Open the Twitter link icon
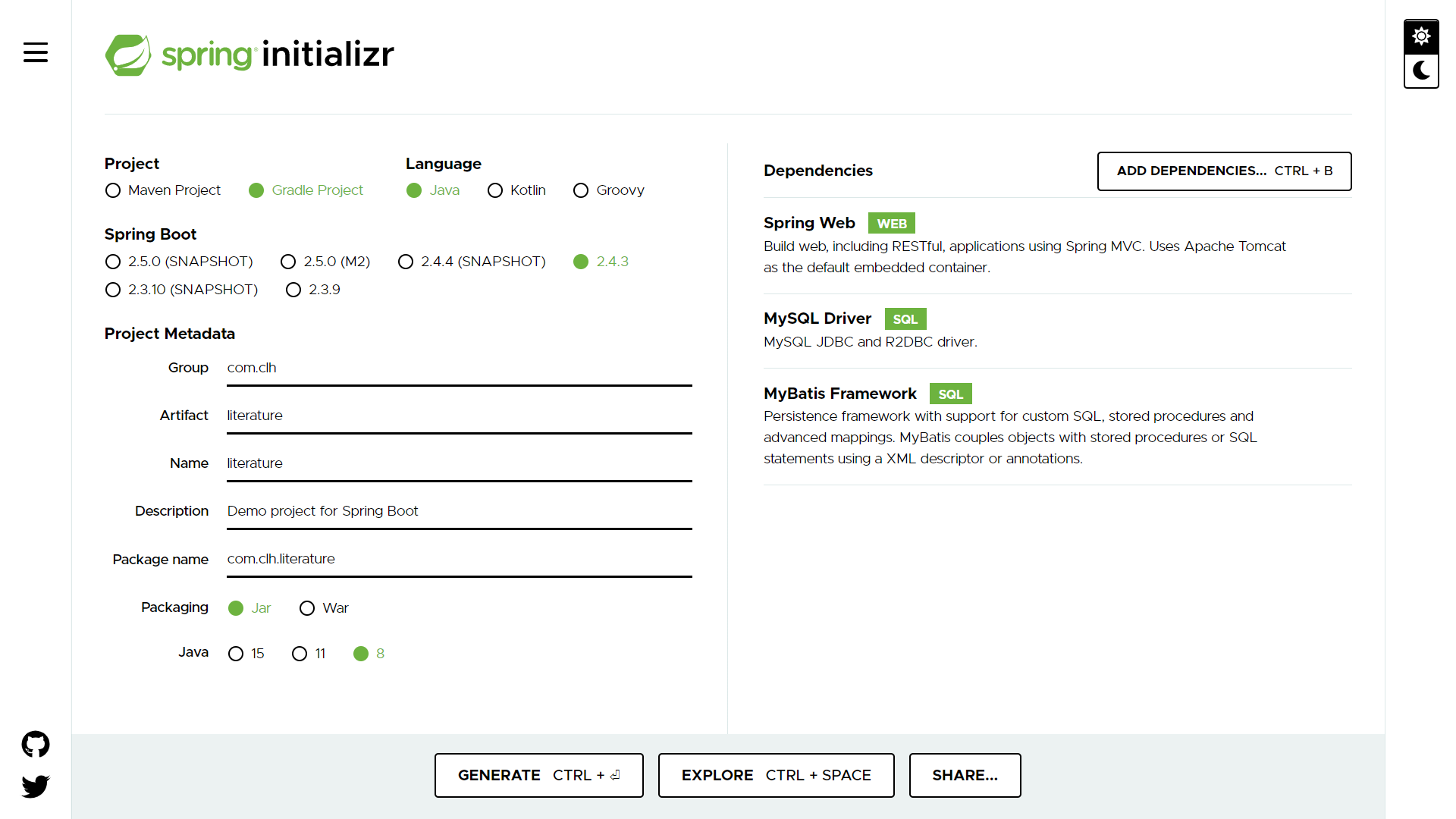Screen dimensions: 1456x819 pos(36,786)
